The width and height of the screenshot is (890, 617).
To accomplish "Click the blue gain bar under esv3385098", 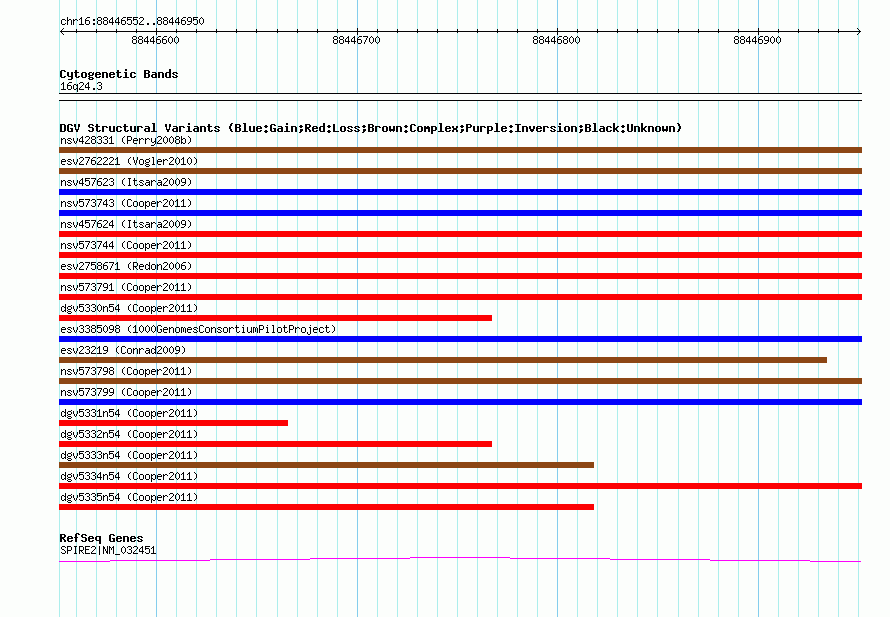I will pyautogui.click(x=460, y=339).
